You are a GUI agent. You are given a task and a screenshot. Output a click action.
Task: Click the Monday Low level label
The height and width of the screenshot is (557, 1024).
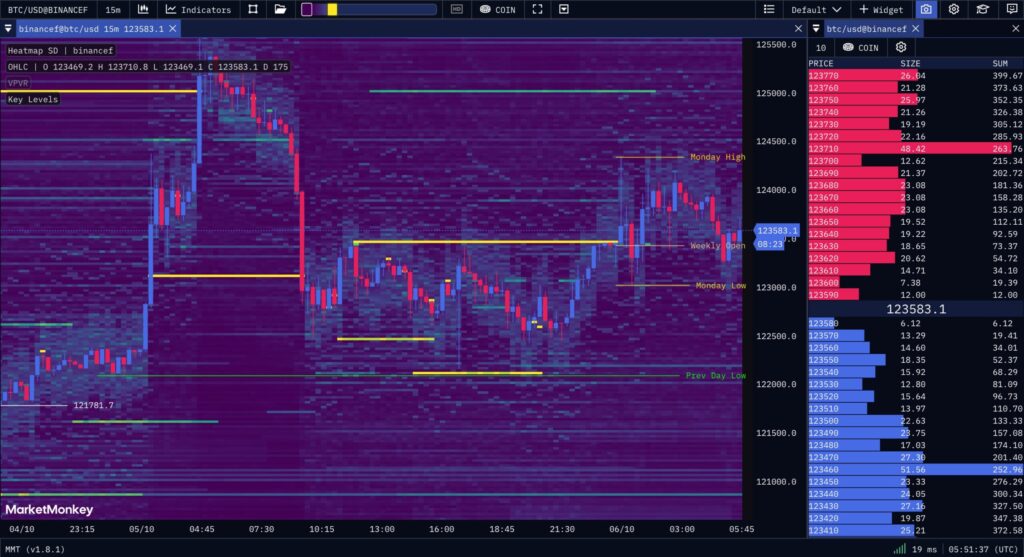(720, 285)
